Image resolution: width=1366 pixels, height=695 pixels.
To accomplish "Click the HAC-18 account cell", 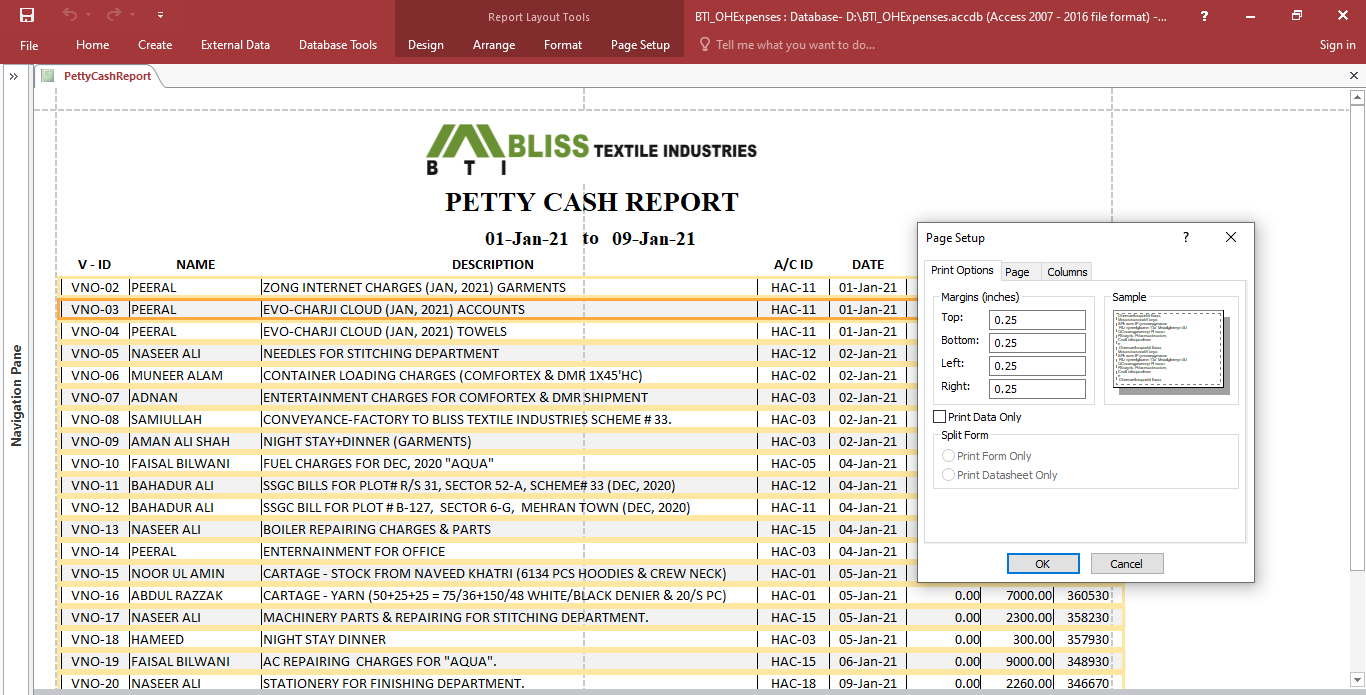I will coord(794,684).
